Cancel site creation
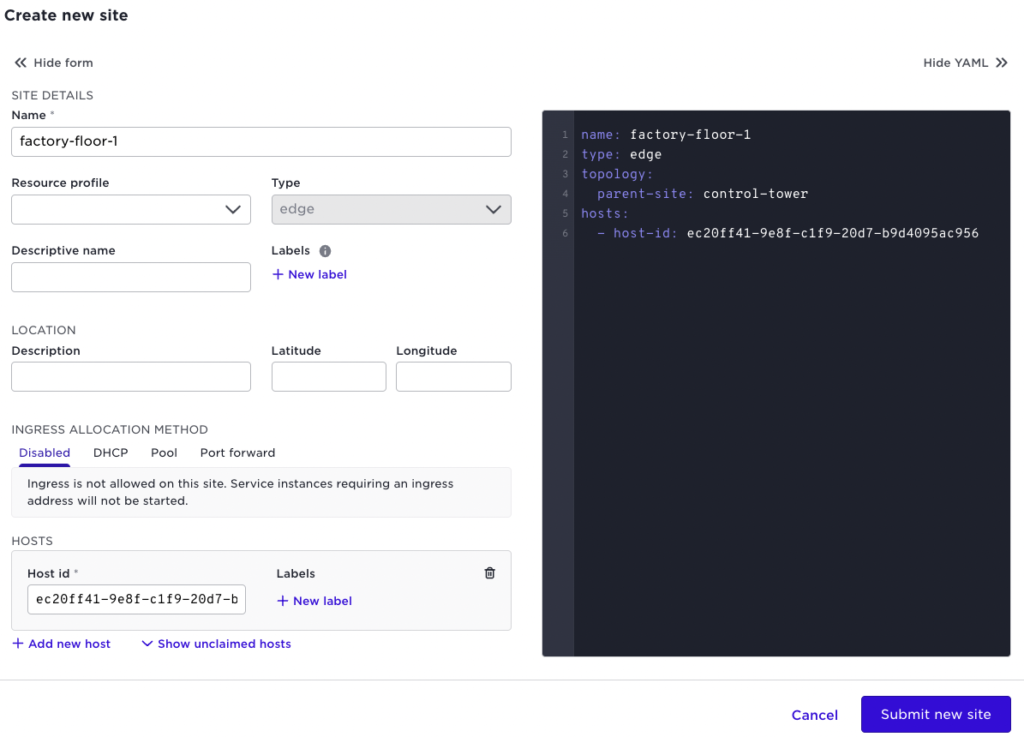Image resolution: width=1024 pixels, height=737 pixels. click(814, 714)
